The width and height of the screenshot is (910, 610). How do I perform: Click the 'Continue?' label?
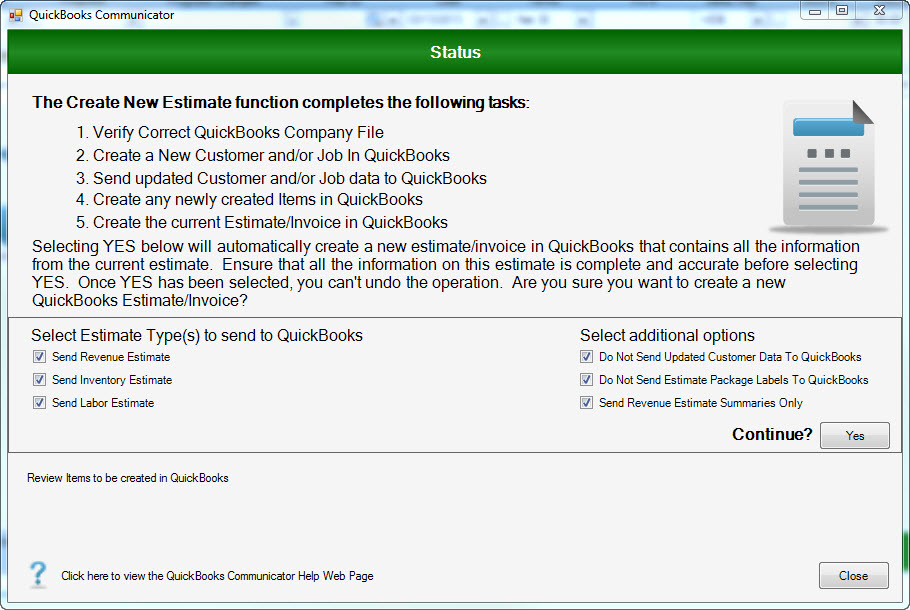(x=772, y=435)
